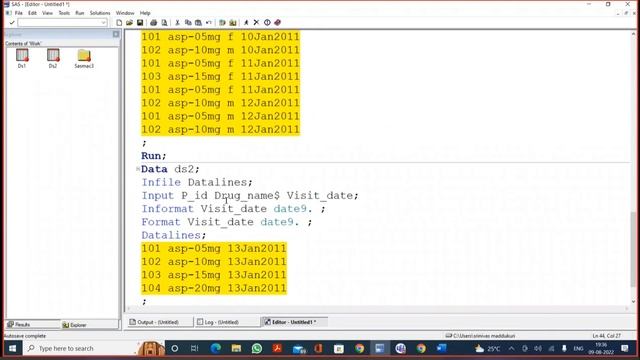This screenshot has height=360, width=640.
Task: Click the 'Data ds2;' line
Action: (170, 169)
